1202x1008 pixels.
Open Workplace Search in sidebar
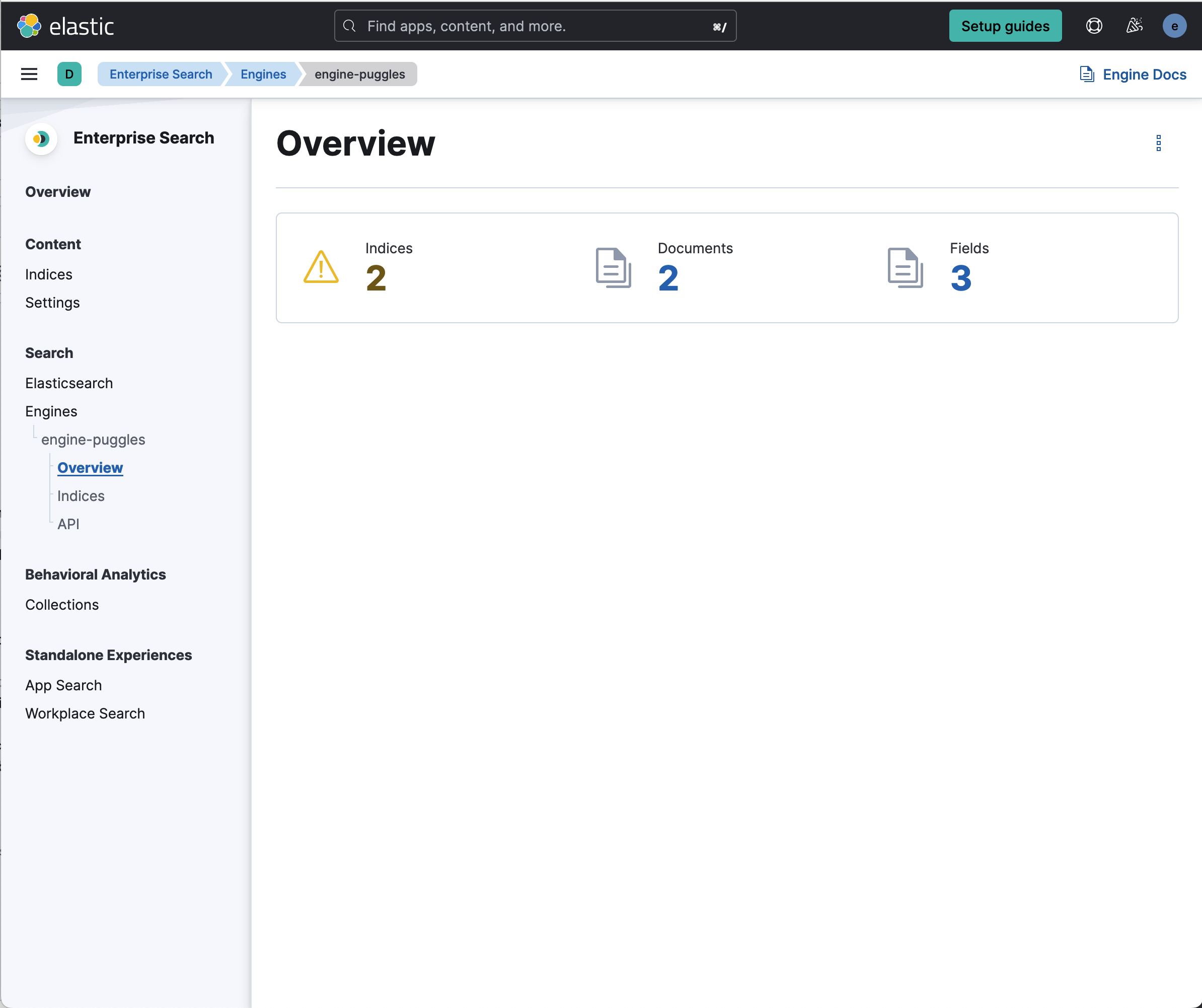pos(85,714)
